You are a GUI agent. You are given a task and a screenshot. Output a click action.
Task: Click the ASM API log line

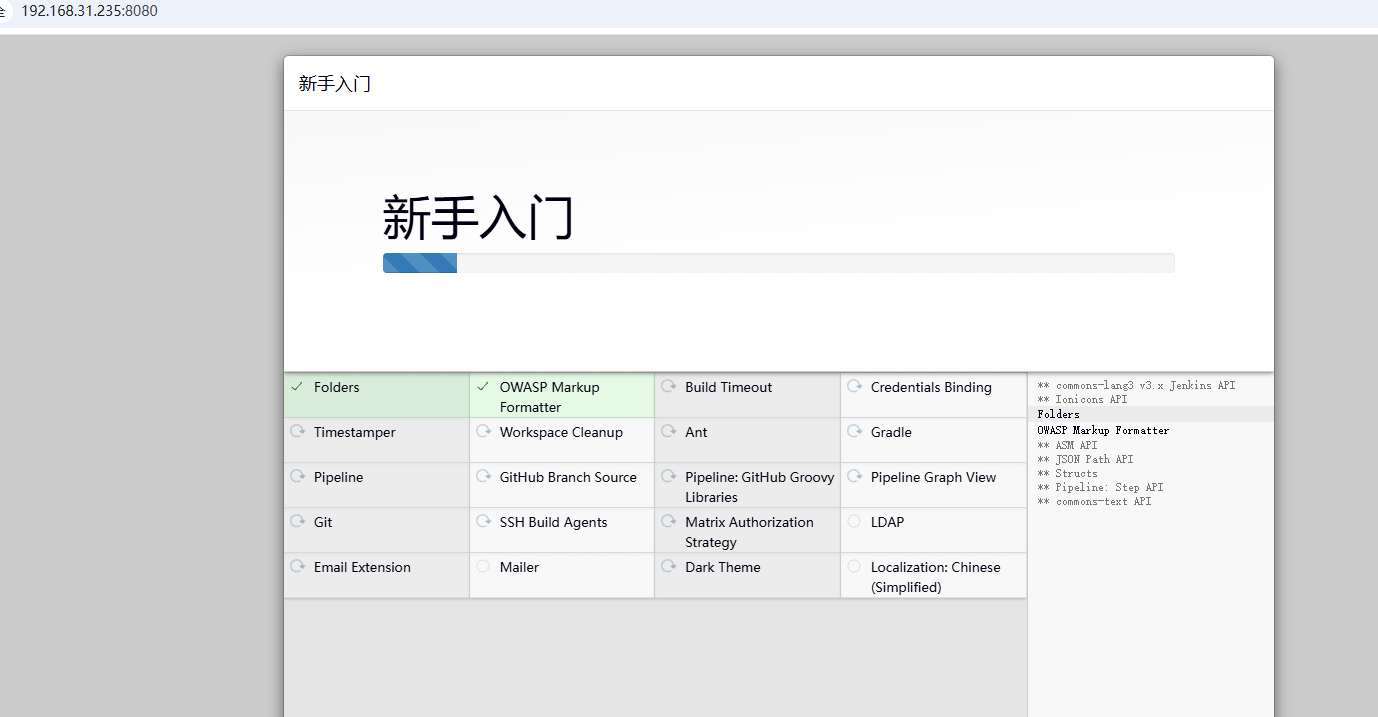tap(1067, 445)
